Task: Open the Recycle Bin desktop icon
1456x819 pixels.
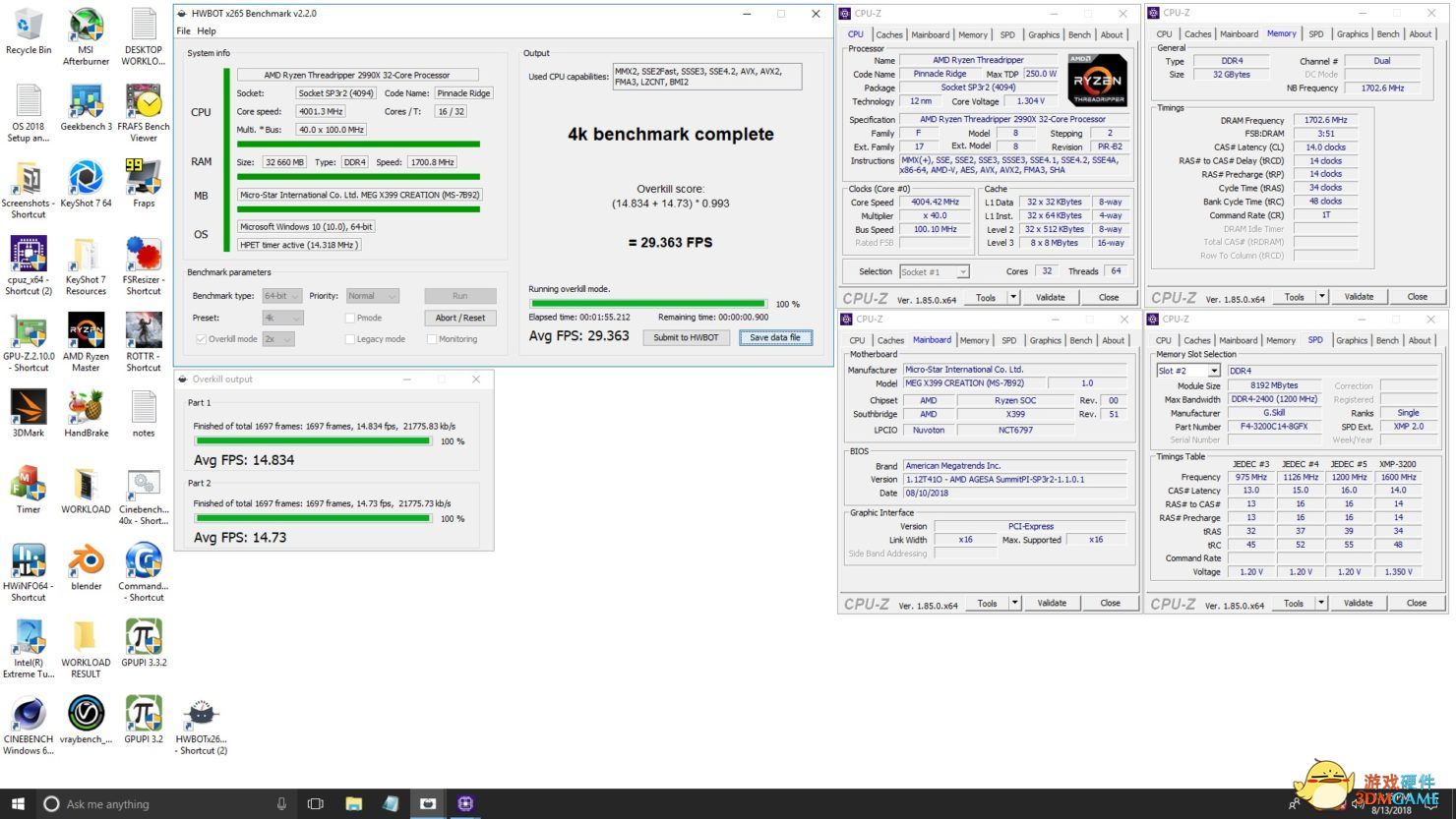Action: click(29, 31)
